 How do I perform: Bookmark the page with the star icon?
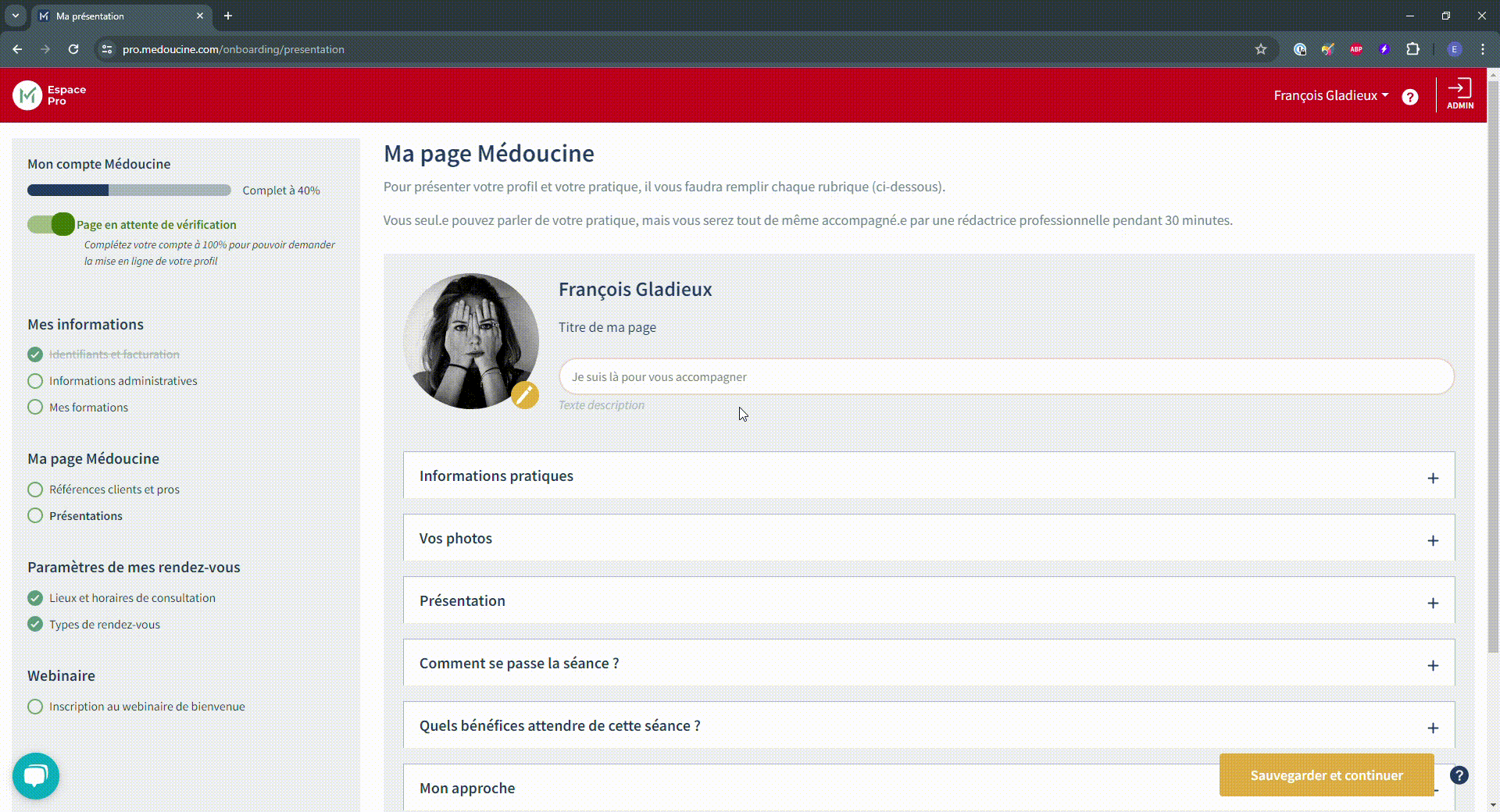[x=1260, y=48]
